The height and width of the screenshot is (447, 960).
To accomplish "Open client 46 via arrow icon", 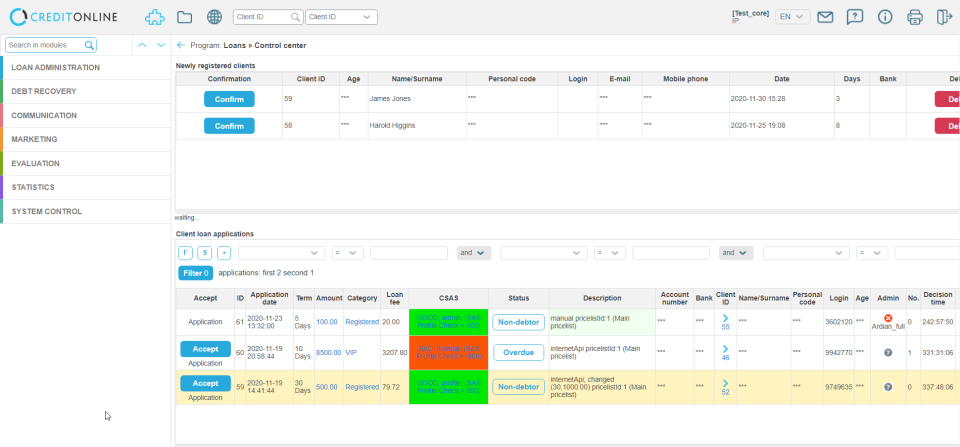I will click(x=726, y=348).
